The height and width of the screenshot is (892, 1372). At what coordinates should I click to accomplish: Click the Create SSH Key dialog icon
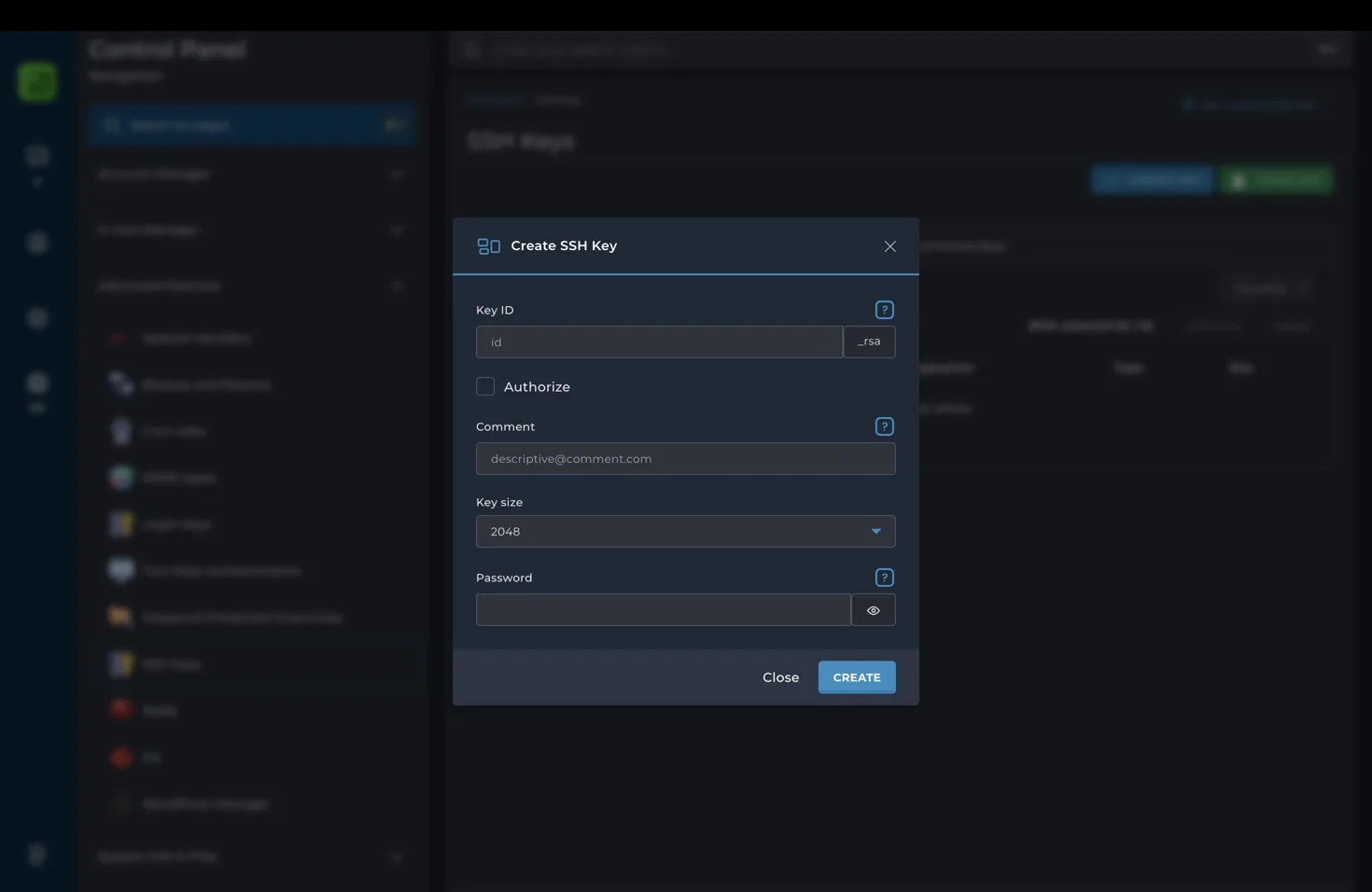point(489,246)
